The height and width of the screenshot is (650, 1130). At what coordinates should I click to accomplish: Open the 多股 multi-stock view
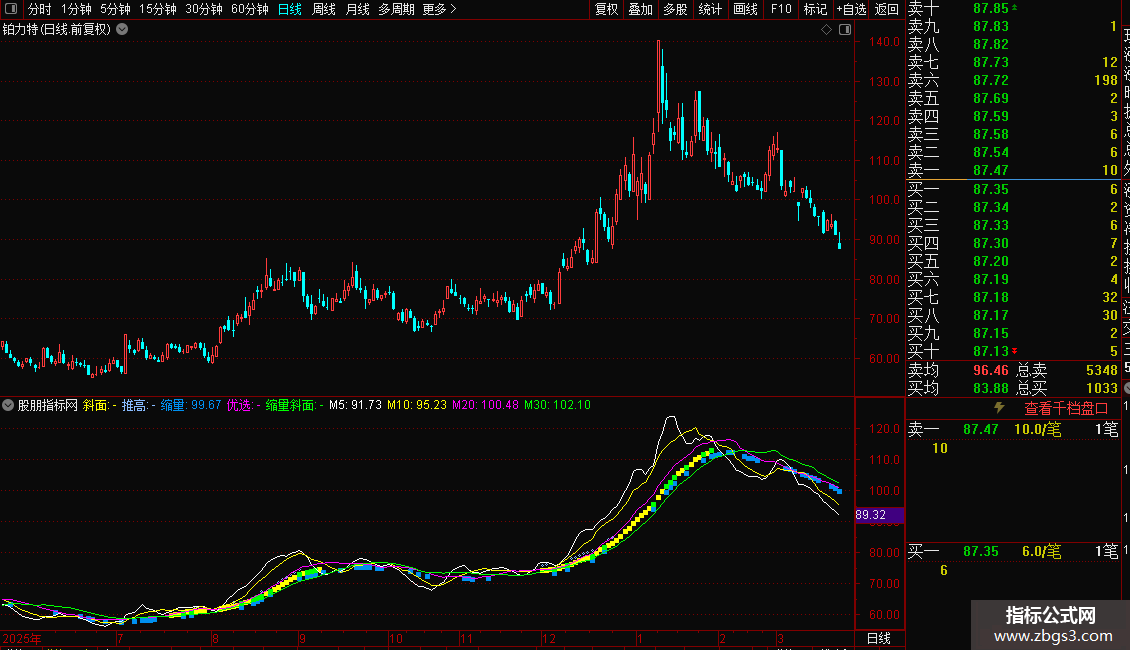click(675, 9)
